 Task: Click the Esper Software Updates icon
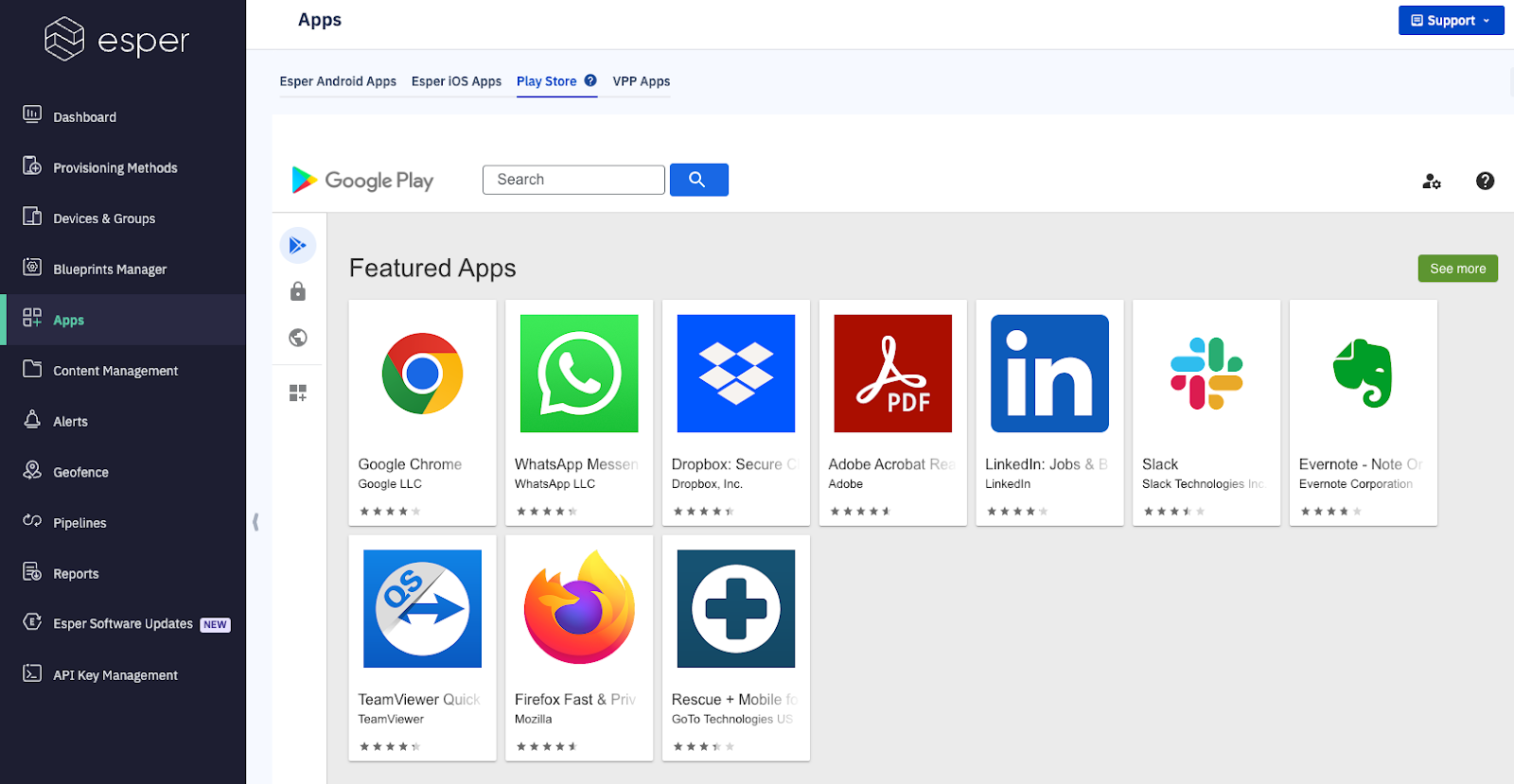[32, 622]
